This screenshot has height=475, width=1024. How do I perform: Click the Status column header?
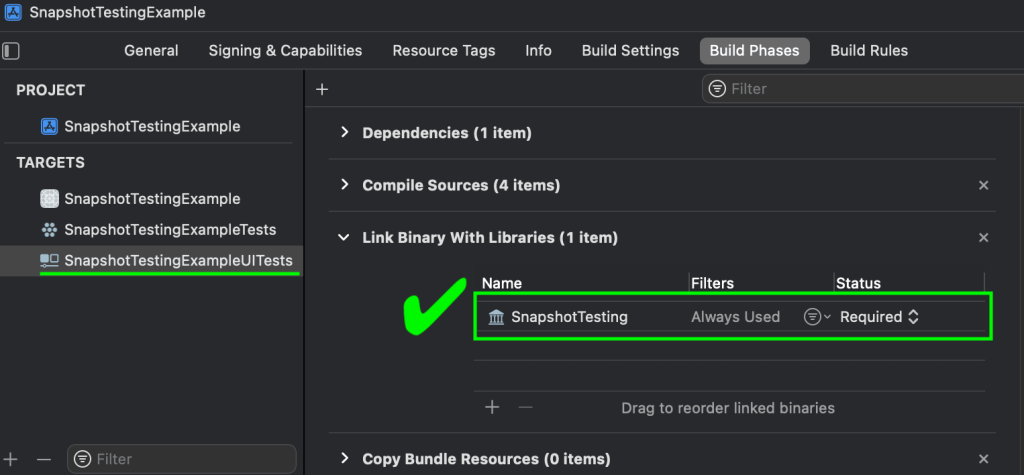859,283
